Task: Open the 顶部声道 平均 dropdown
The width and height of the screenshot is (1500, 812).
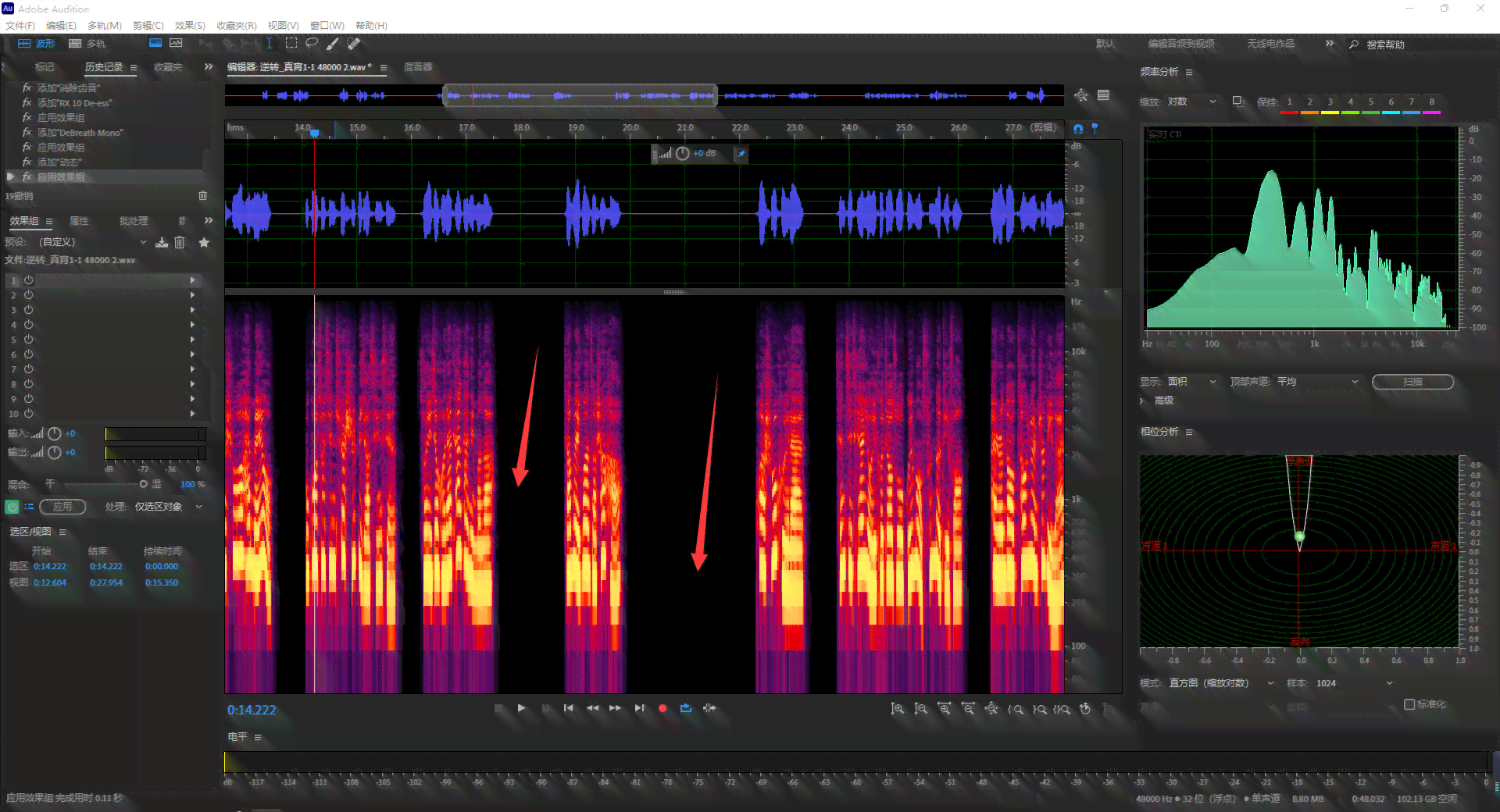Action: pyautogui.click(x=1319, y=382)
